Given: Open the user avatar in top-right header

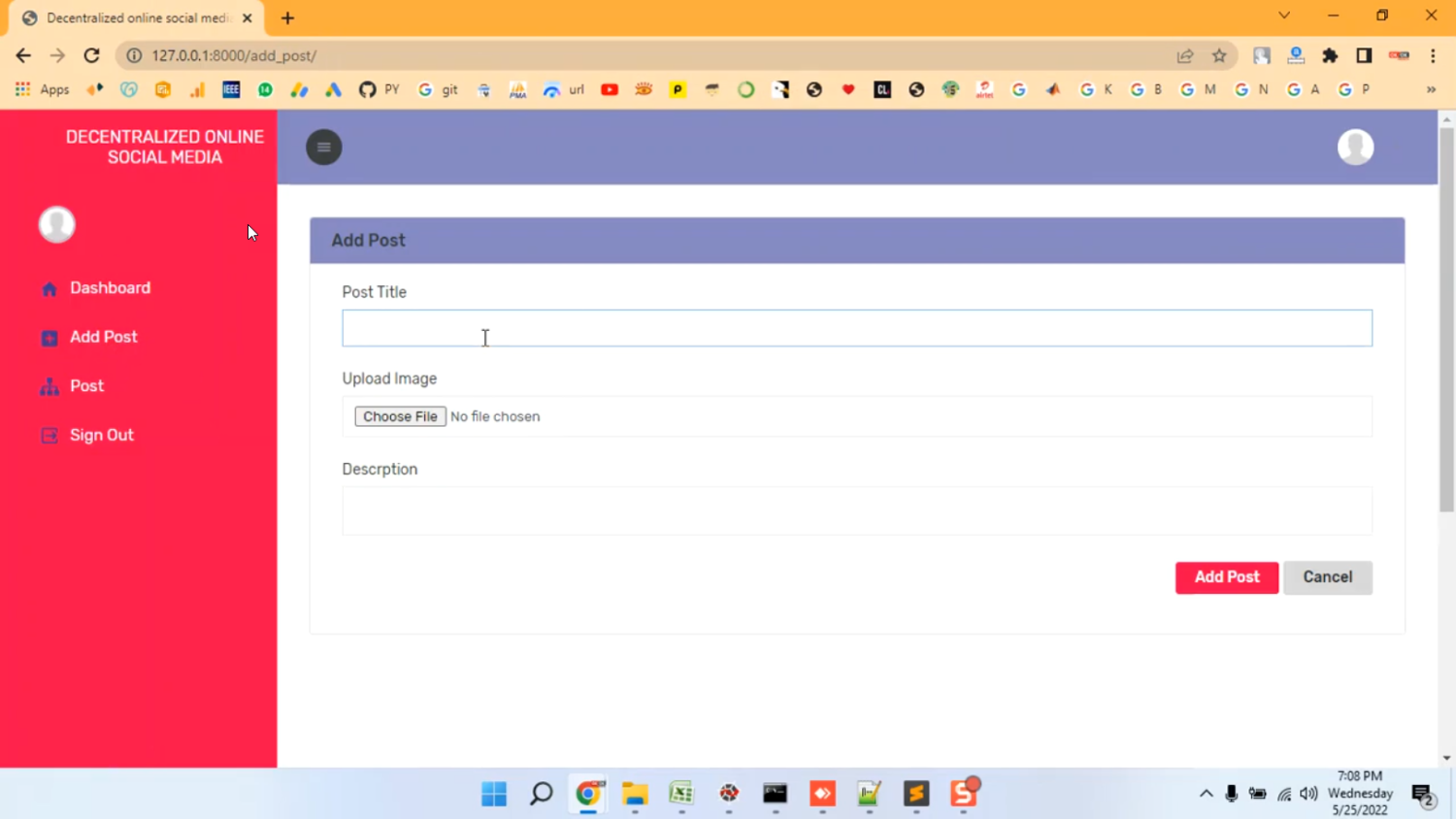Looking at the screenshot, I should tap(1355, 147).
